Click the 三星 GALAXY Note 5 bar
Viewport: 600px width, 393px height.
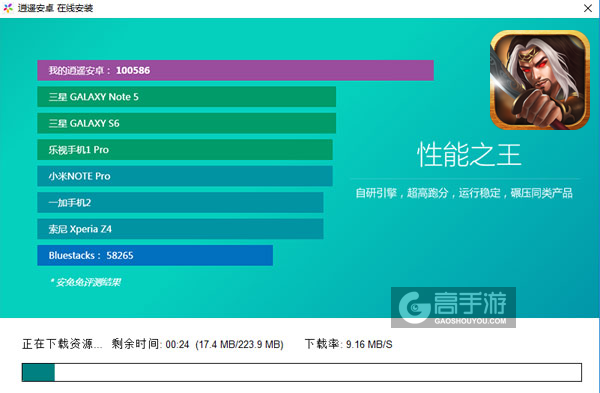[186, 97]
